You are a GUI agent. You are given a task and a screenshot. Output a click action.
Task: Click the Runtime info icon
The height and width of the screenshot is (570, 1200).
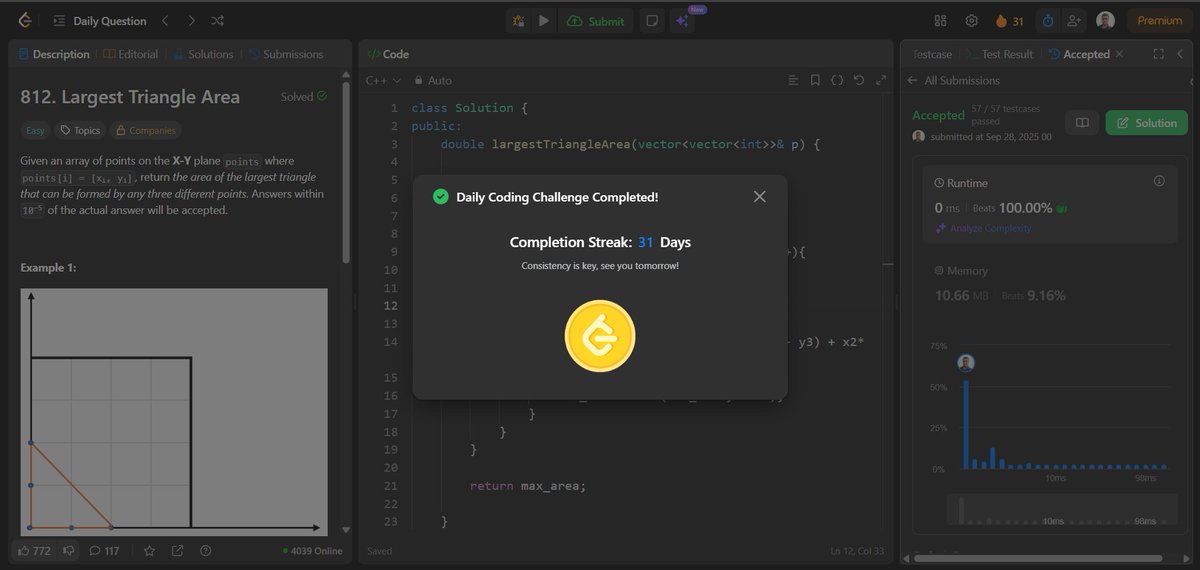pos(1159,182)
